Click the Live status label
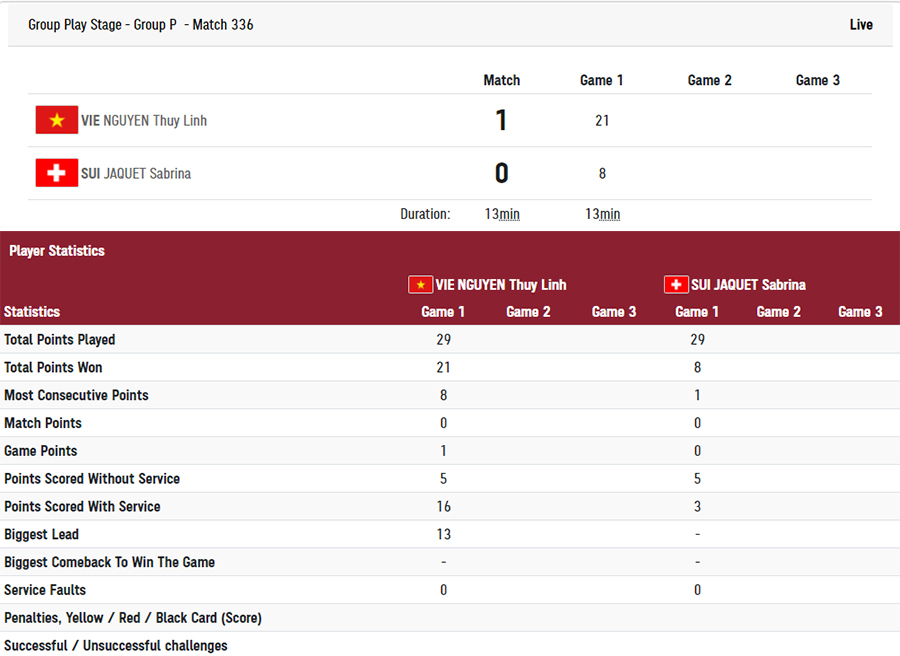This screenshot has height=656, width=900. 861,25
